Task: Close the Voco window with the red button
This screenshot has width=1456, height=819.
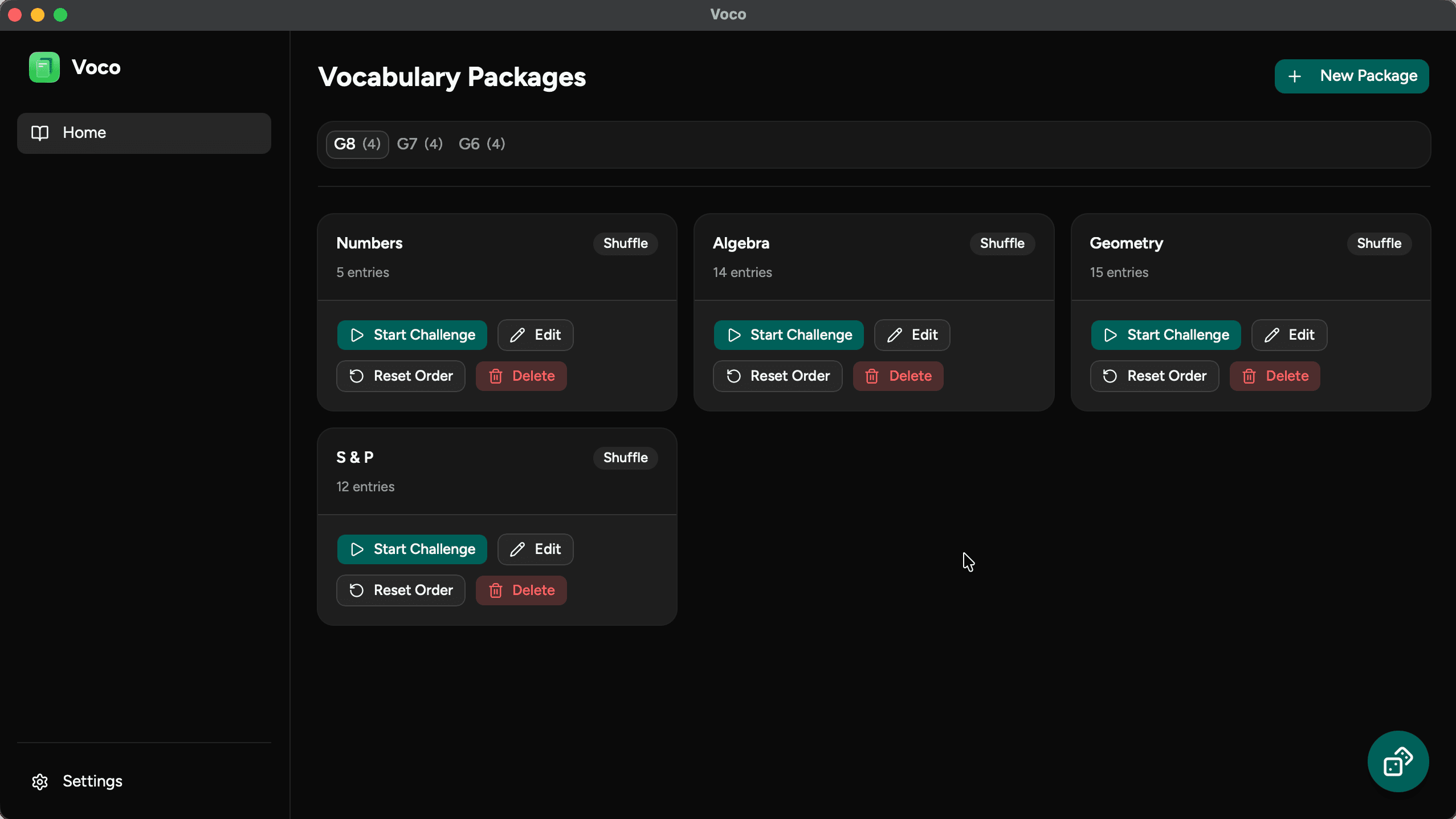Action: pos(15,15)
